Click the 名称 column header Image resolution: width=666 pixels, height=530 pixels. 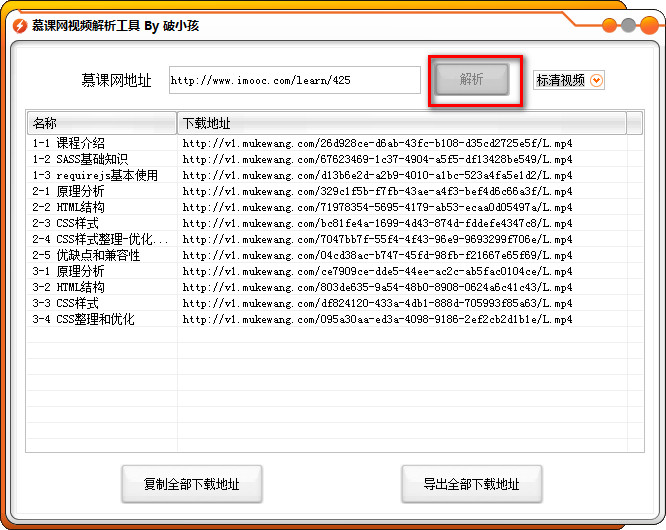pyautogui.click(x=102, y=123)
